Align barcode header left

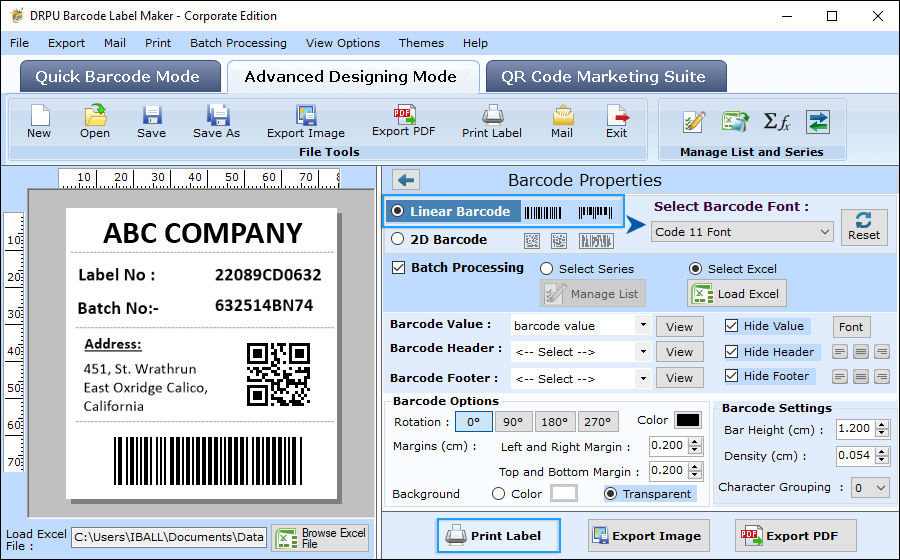click(840, 351)
